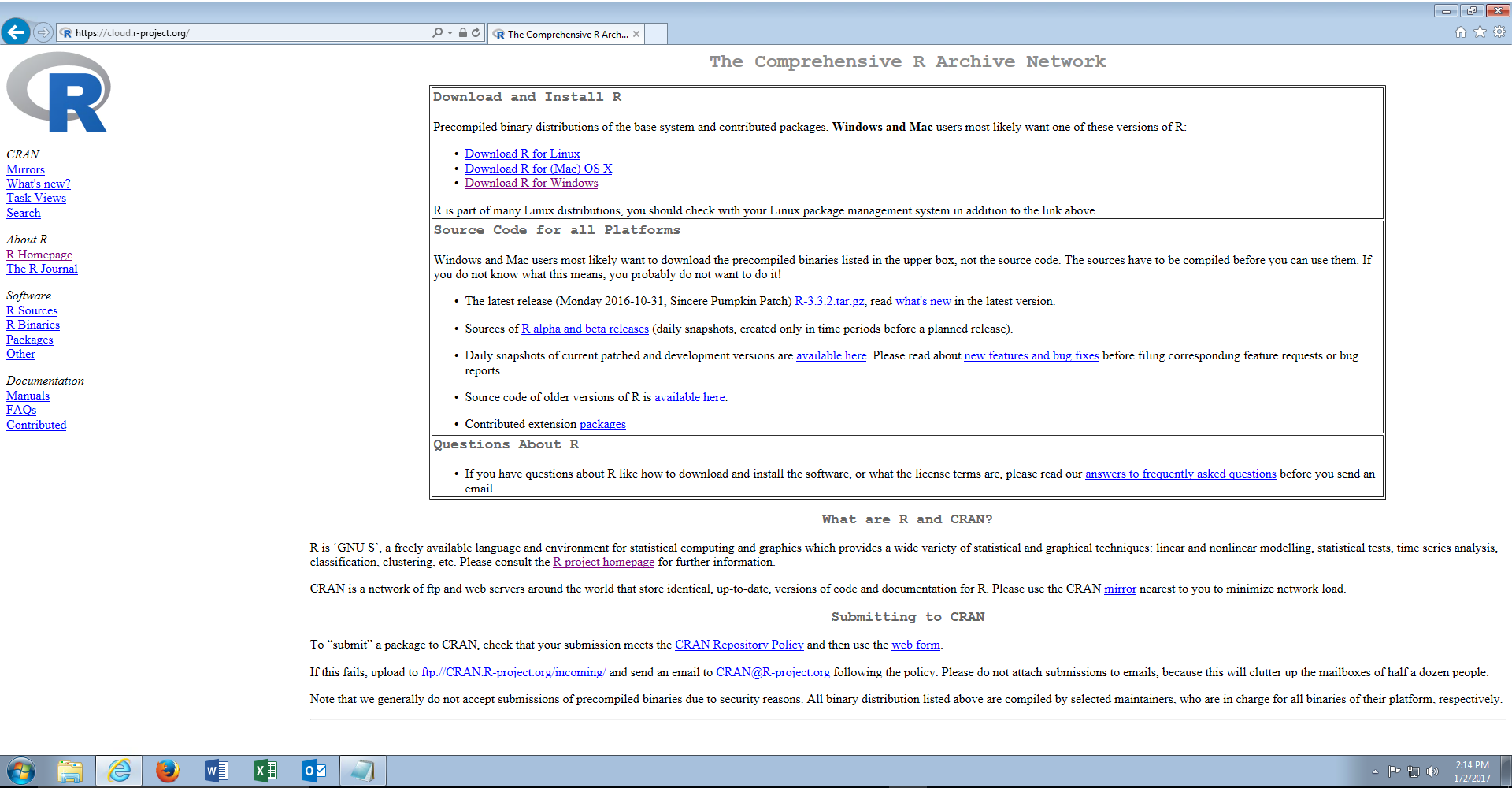Open Favorites star icon
Image resolution: width=1512 pixels, height=788 pixels.
click(1480, 32)
